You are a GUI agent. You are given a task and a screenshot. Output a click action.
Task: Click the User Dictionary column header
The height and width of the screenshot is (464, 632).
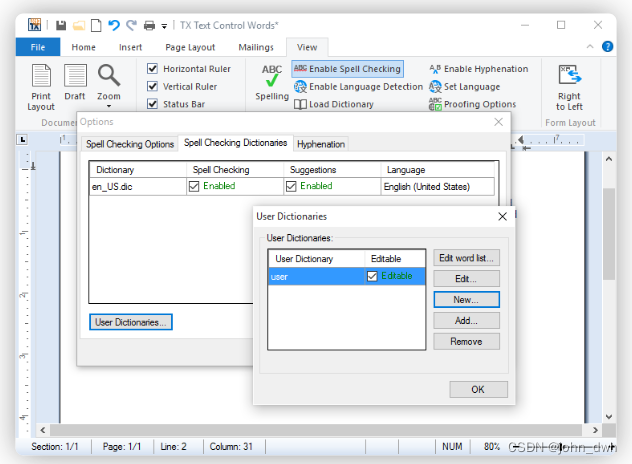pyautogui.click(x=316, y=258)
